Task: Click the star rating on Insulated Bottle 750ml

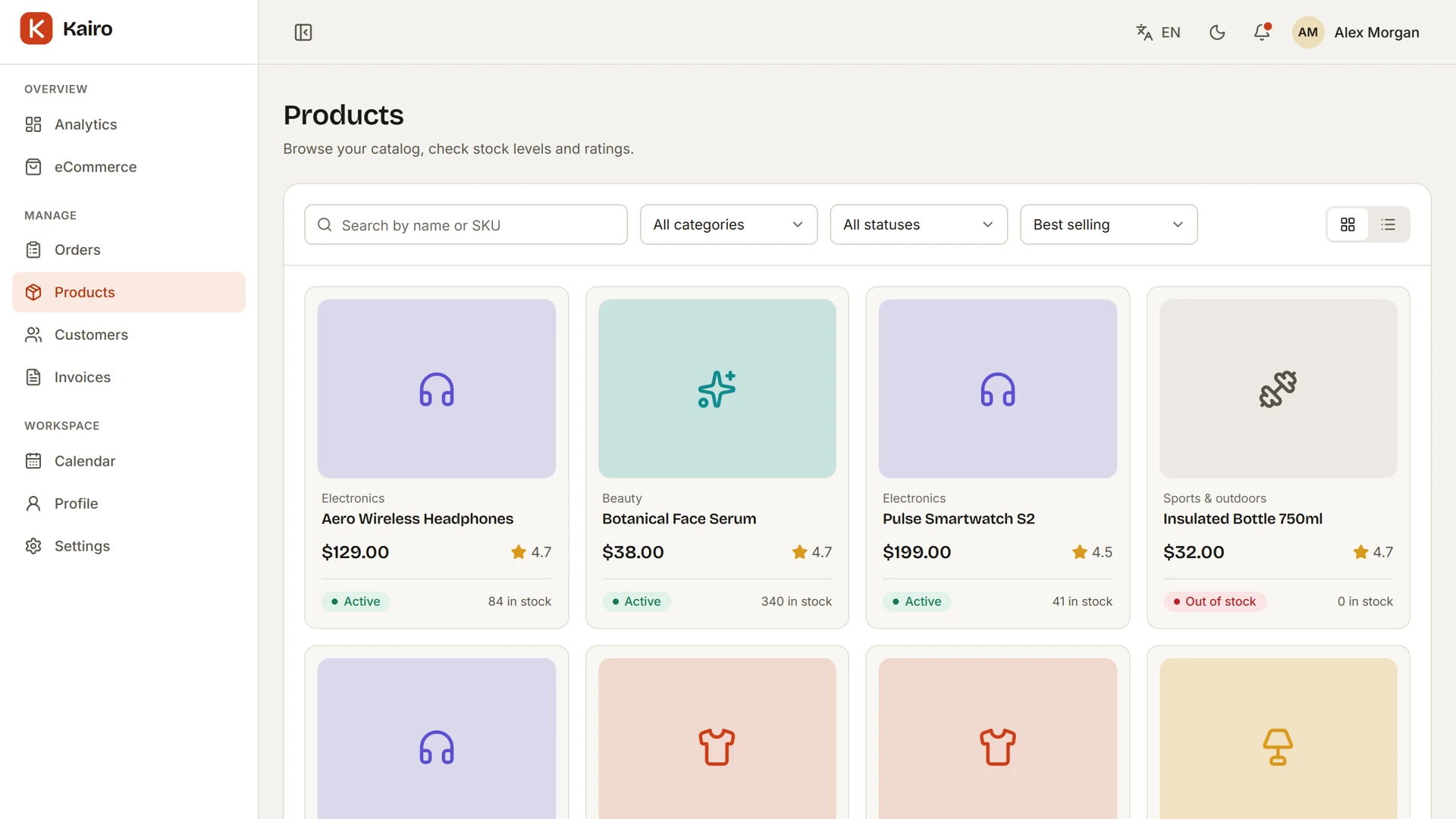Action: (x=1373, y=552)
